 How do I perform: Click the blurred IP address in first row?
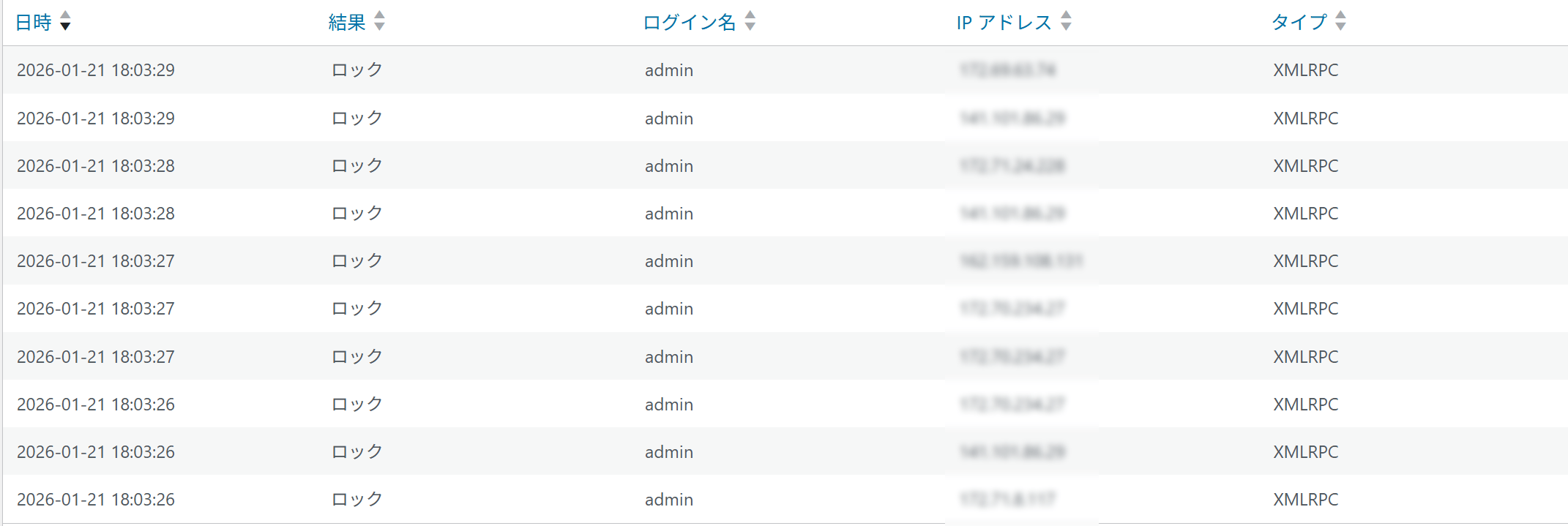(1007, 70)
